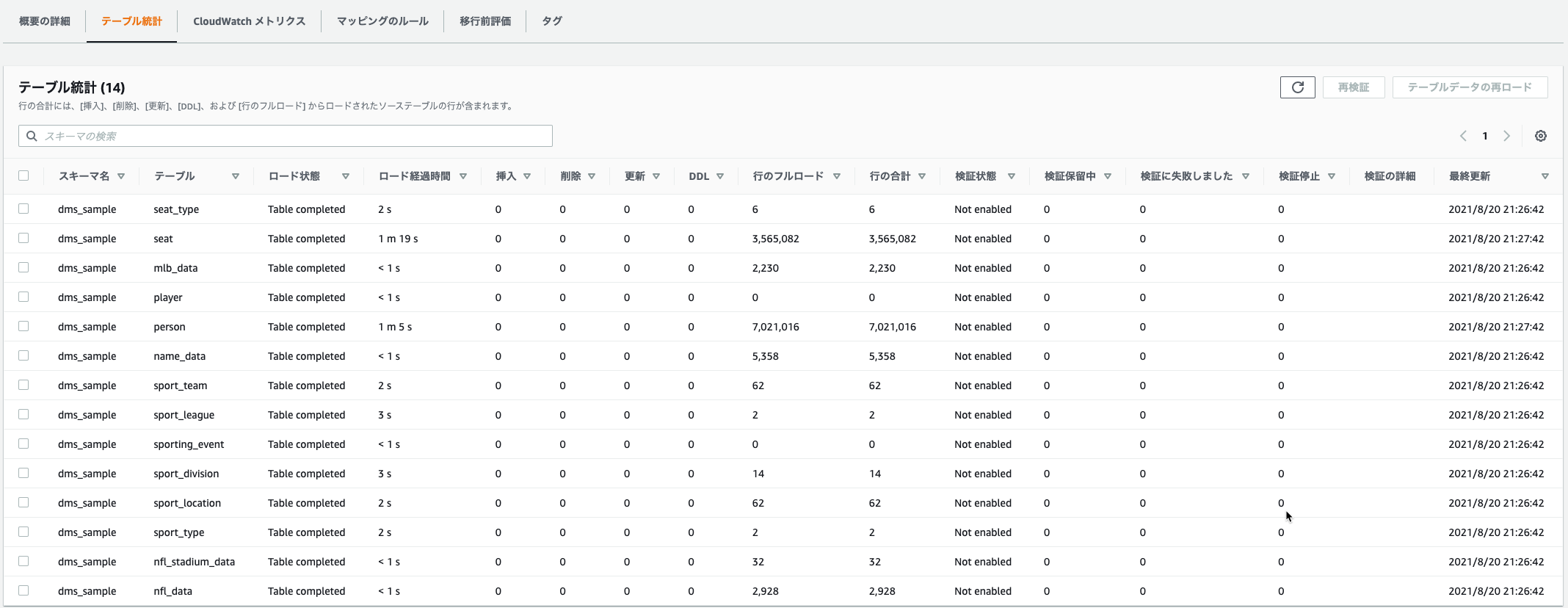Image resolution: width=1568 pixels, height=608 pixels.
Task: Sort by 行の合計 column arrow
Action: tap(922, 176)
